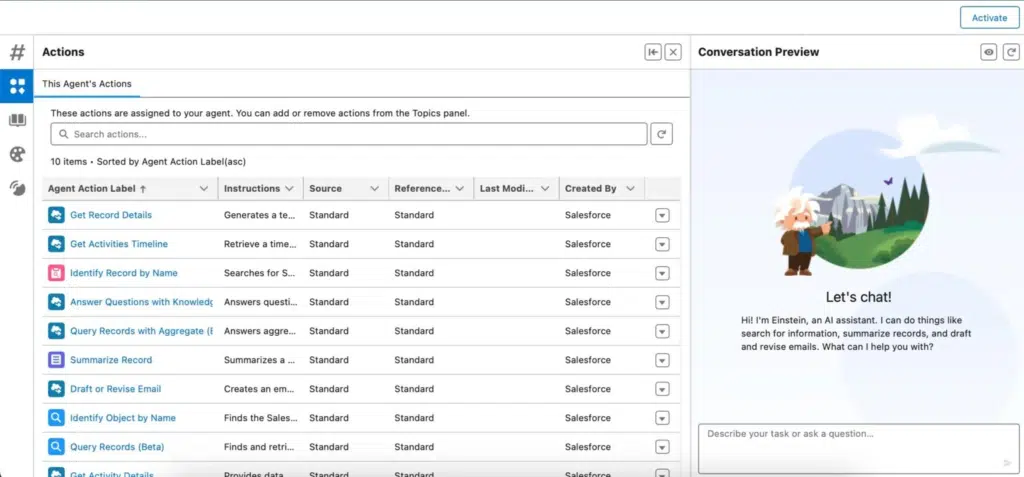This screenshot has height=477, width=1024.
Task: Click the Activate button
Action: click(989, 18)
